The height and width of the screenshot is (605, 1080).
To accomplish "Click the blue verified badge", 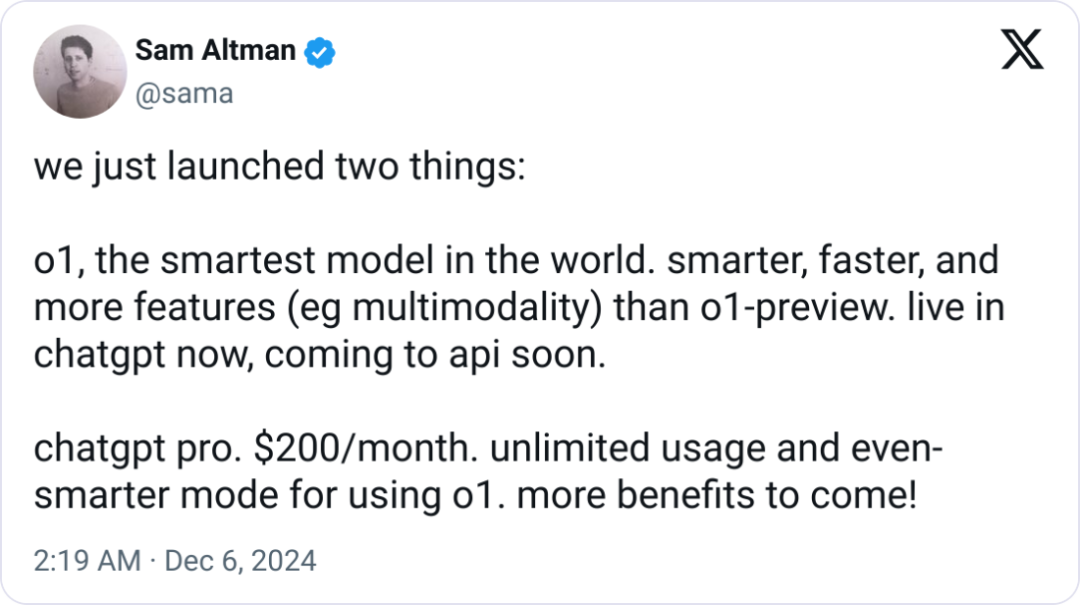I will [x=320, y=52].
